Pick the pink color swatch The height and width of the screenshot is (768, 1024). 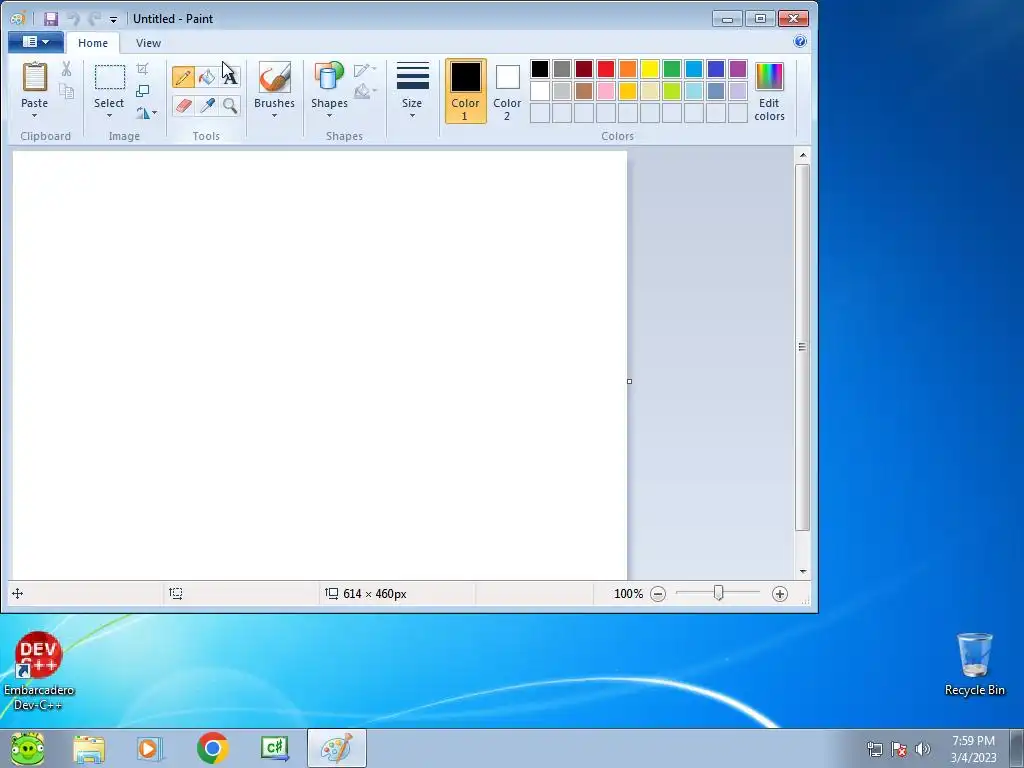tap(606, 91)
